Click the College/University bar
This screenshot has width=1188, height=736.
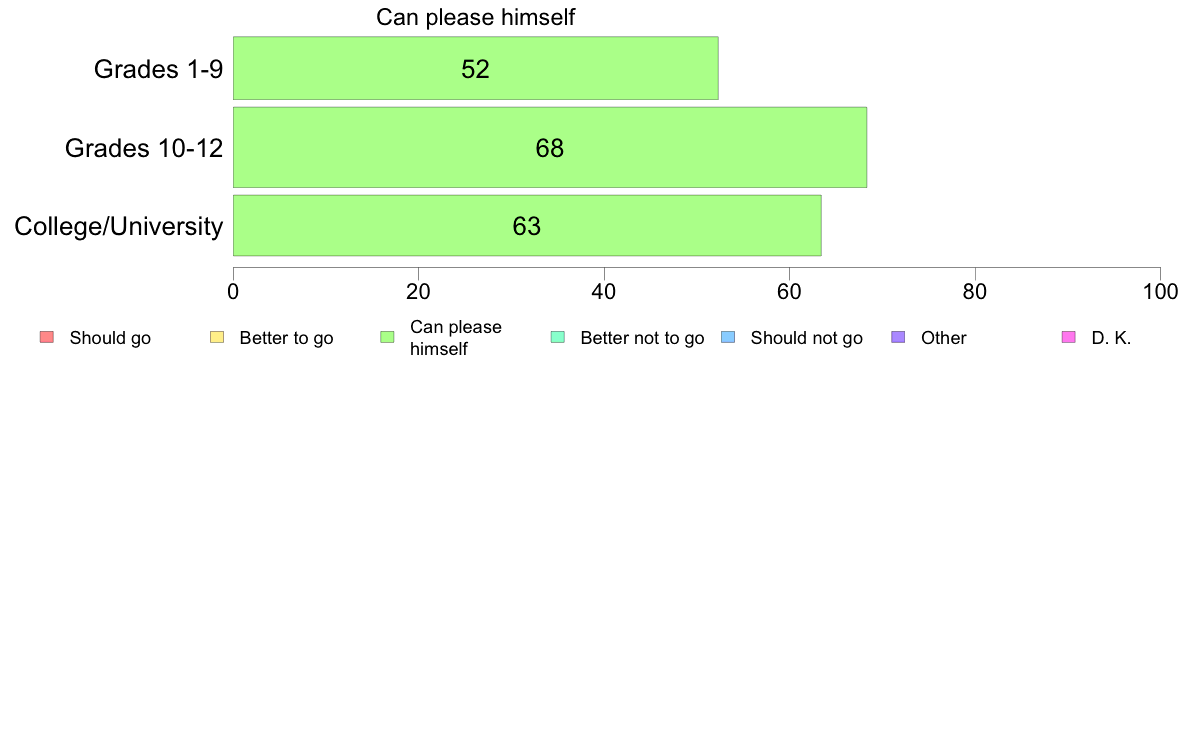coord(527,226)
